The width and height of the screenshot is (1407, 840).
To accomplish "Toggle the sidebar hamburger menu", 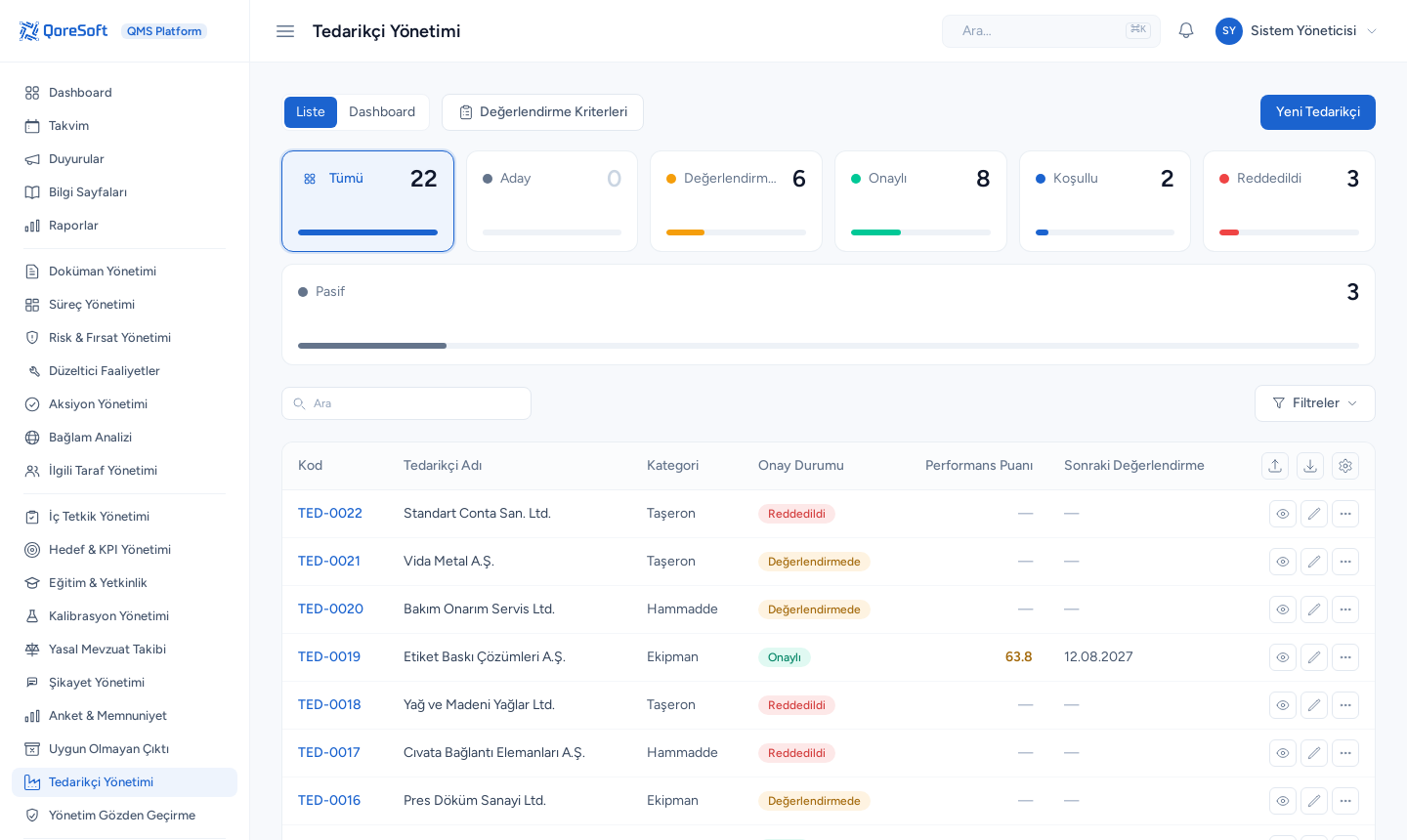I will click(x=285, y=31).
